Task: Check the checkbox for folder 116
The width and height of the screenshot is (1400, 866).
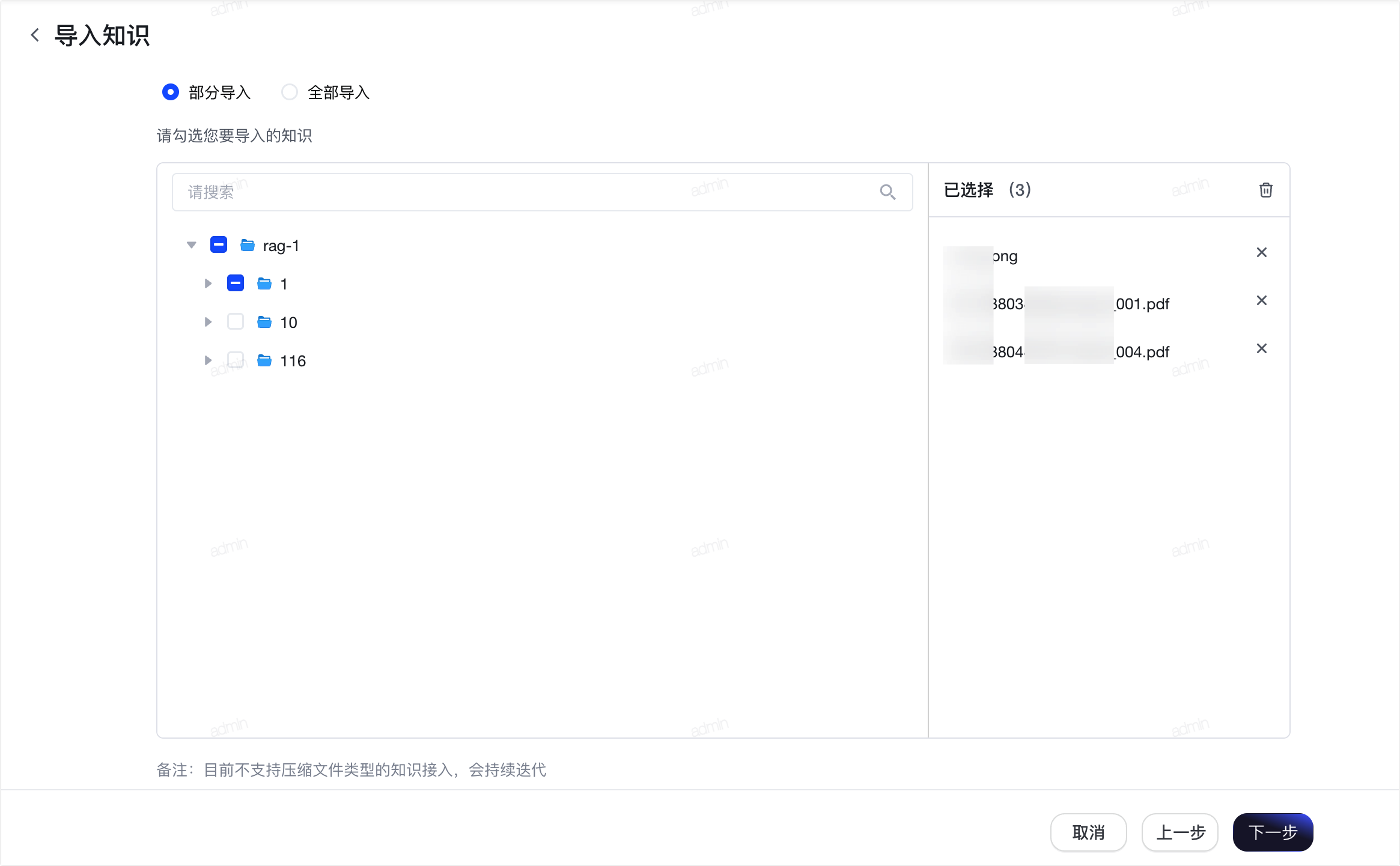Action: pyautogui.click(x=236, y=360)
